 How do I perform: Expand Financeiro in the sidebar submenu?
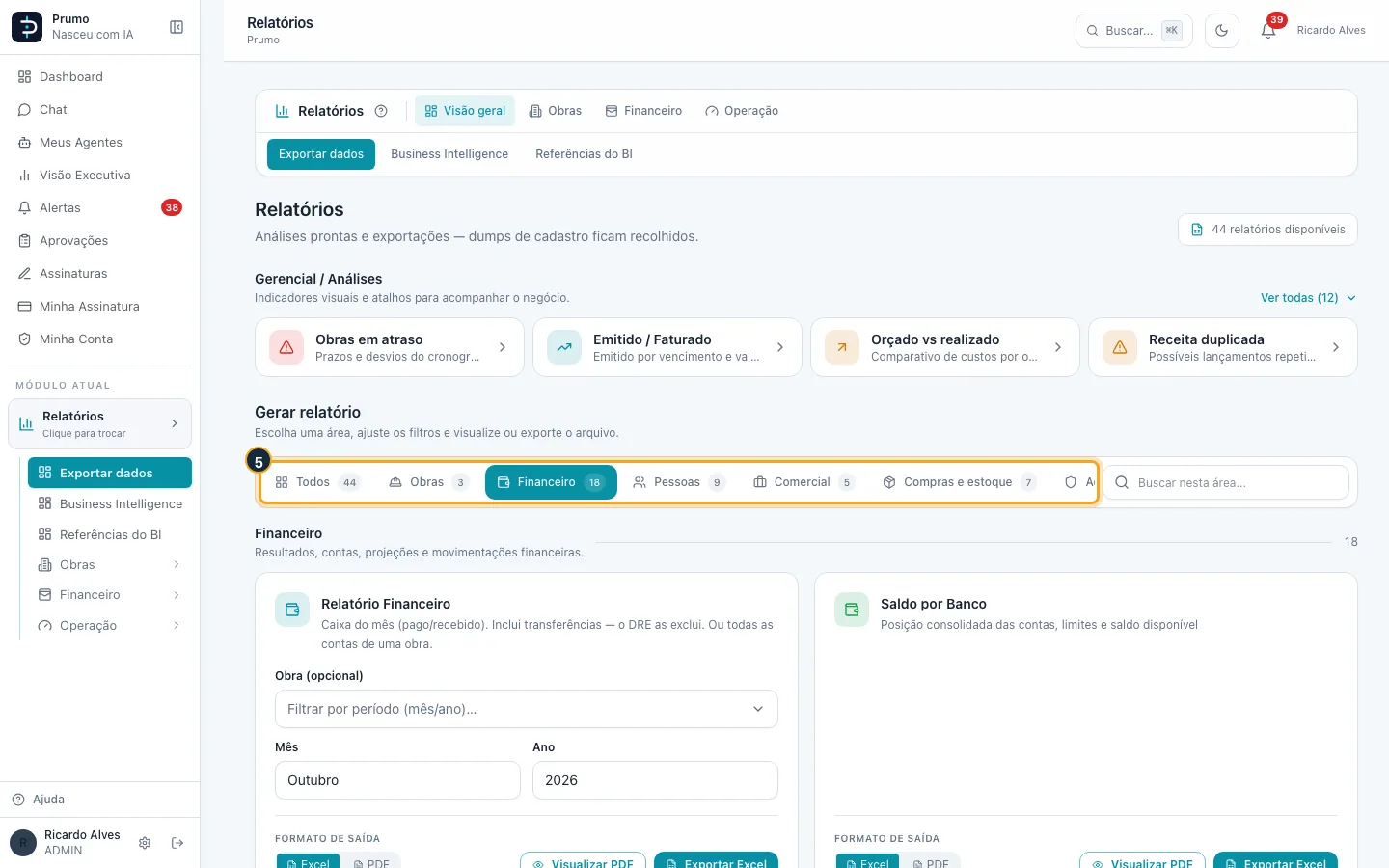tap(110, 595)
